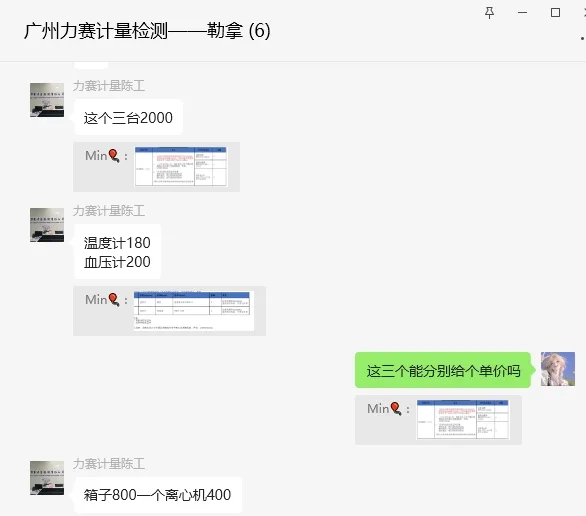Click sender name above 这个三台2000 message
586x516 pixels.
click(x=109, y=86)
